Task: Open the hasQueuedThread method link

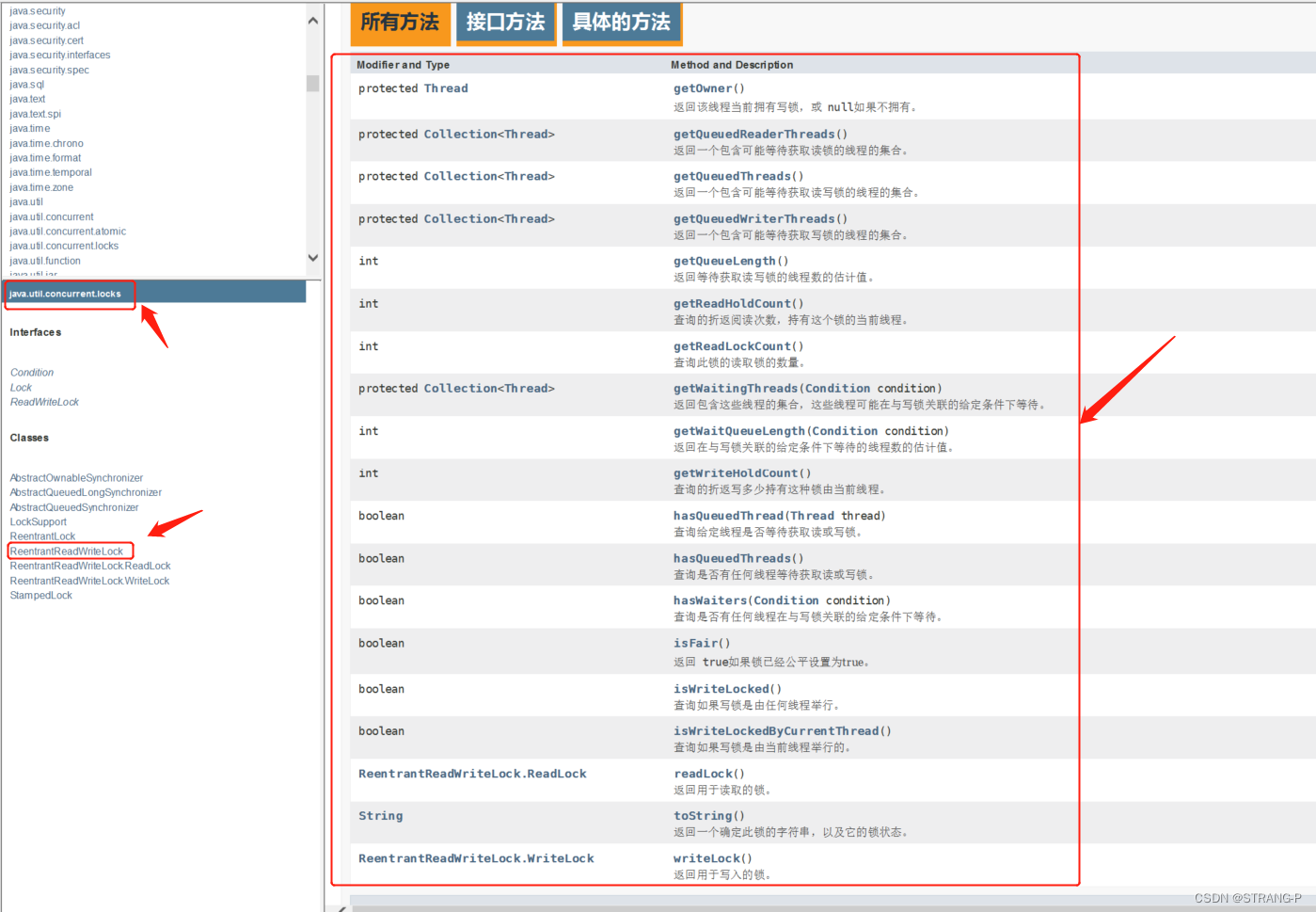Action: point(728,516)
